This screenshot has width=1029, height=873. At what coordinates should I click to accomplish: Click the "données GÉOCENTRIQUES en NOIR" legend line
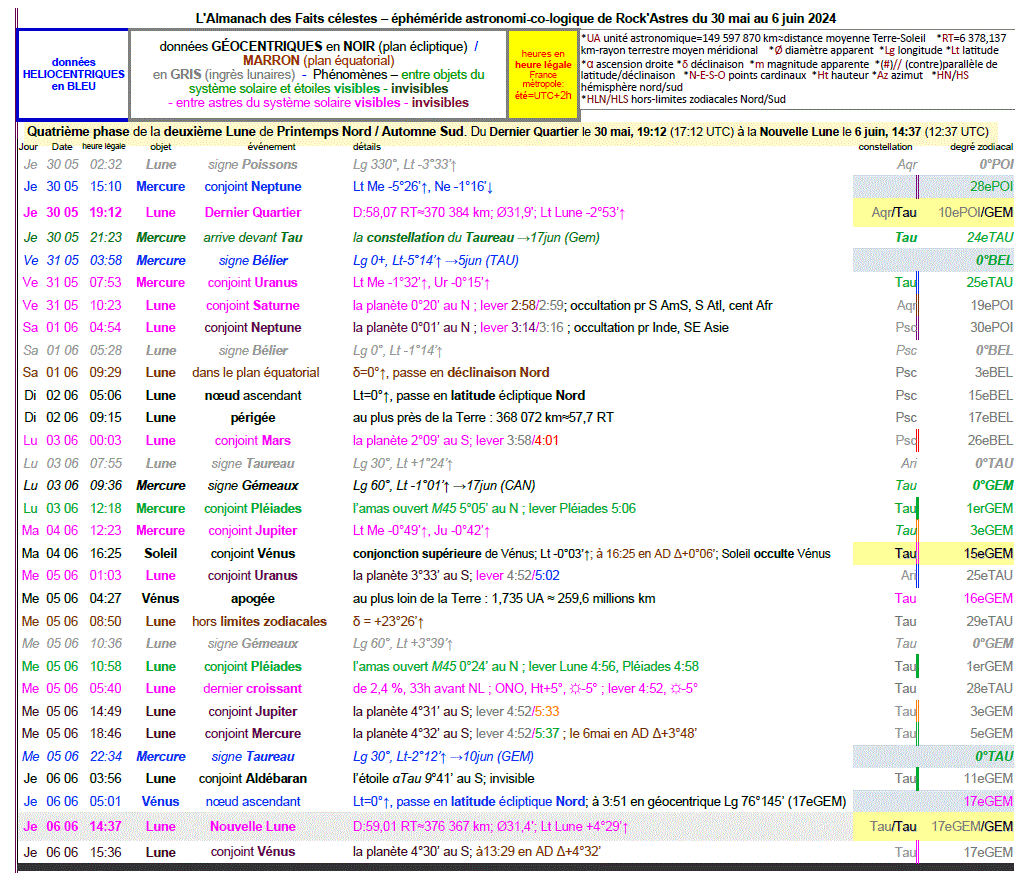point(319,47)
